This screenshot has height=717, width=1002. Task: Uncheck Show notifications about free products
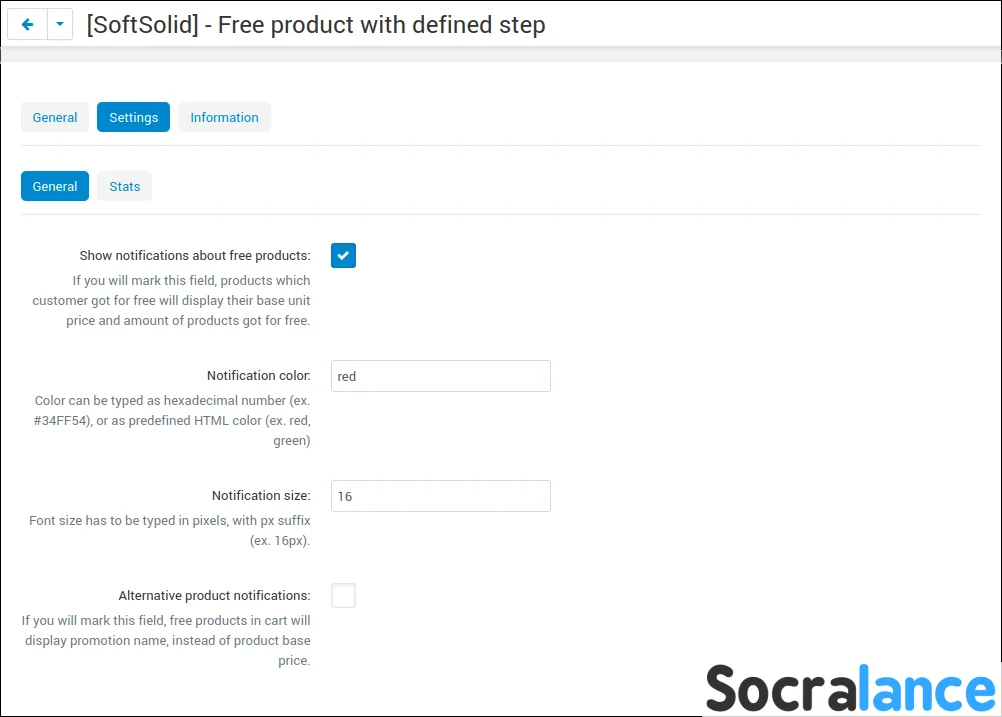(x=343, y=256)
